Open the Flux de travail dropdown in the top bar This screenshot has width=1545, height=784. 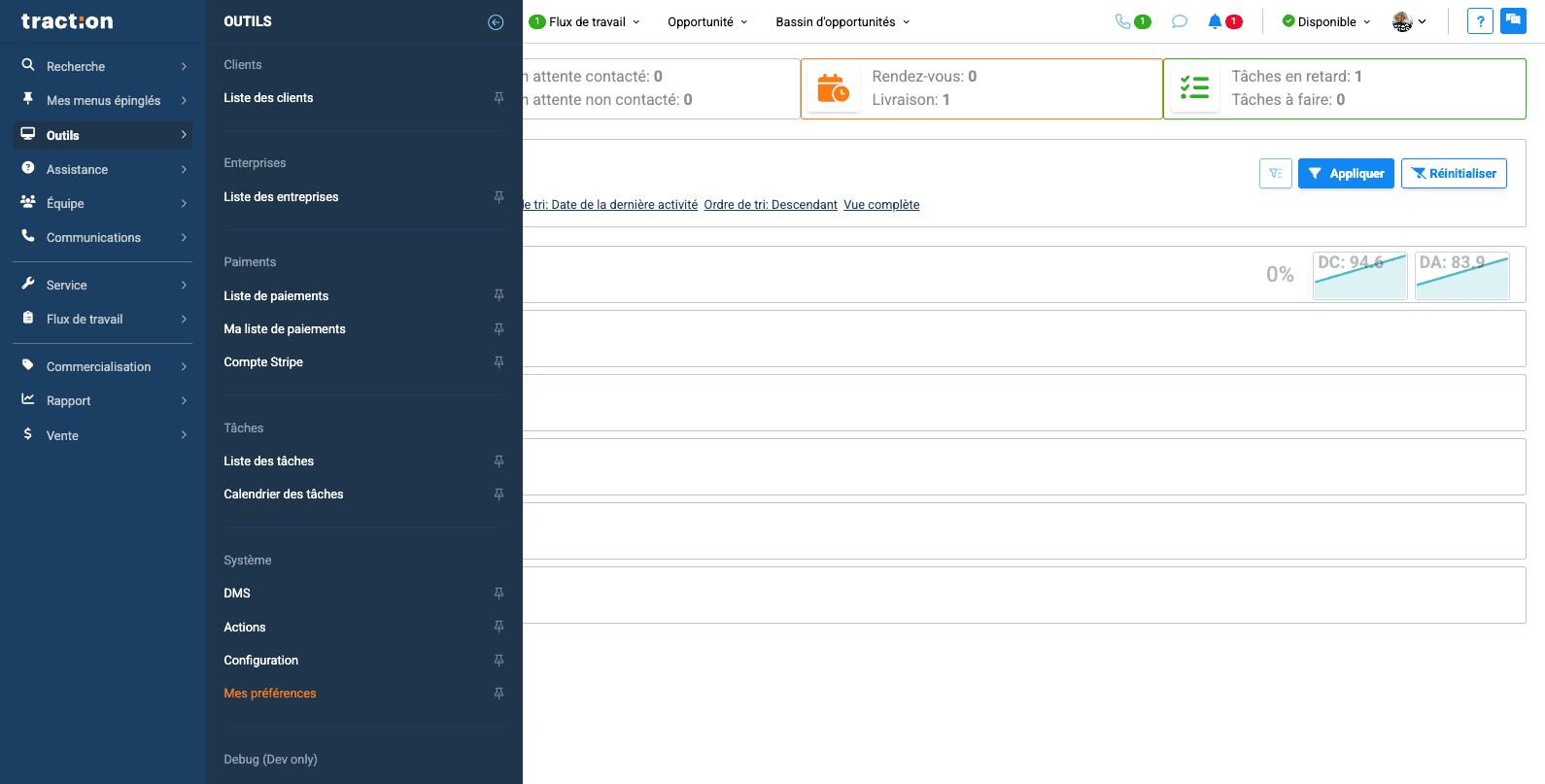click(586, 21)
